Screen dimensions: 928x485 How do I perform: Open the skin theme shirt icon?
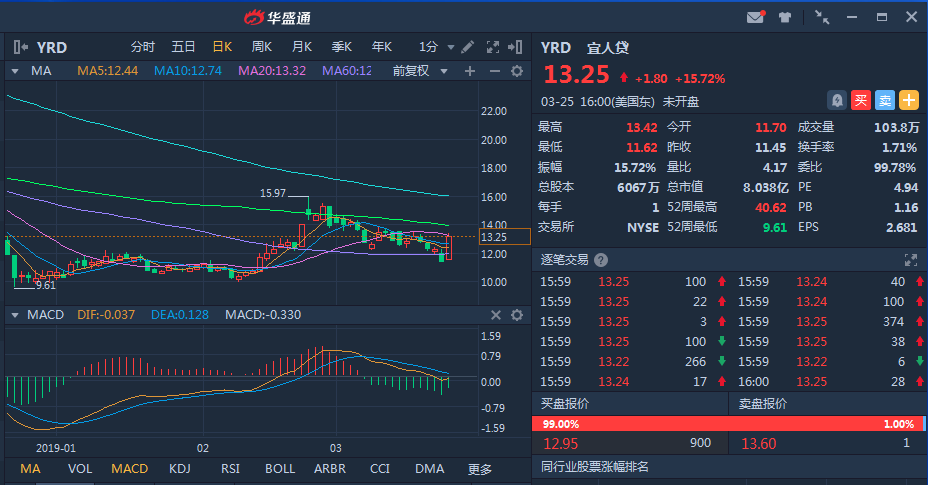(785, 17)
